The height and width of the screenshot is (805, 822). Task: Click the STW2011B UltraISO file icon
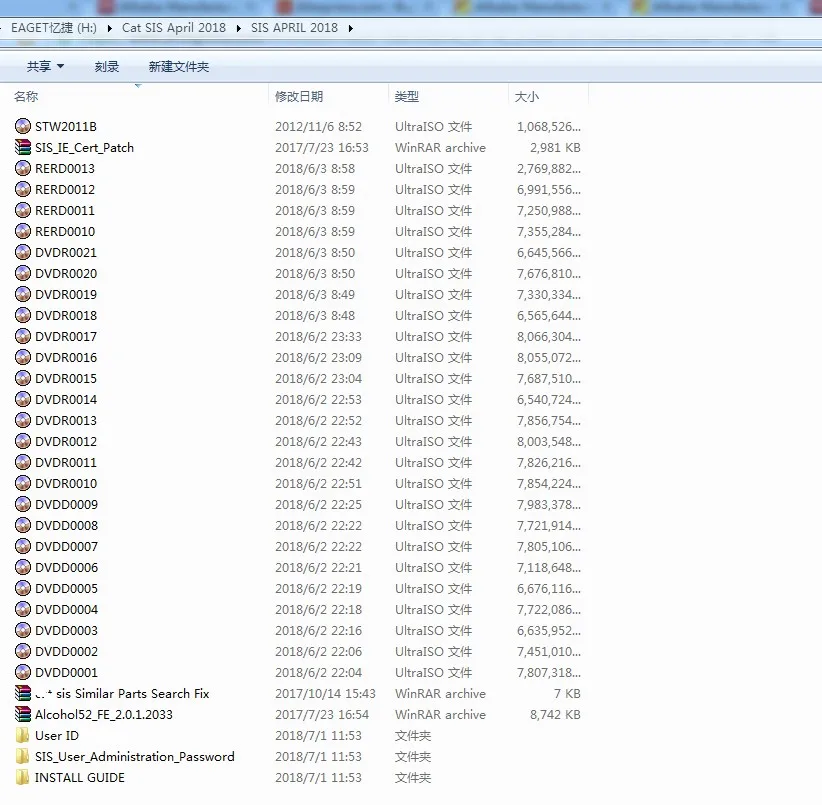coord(23,126)
